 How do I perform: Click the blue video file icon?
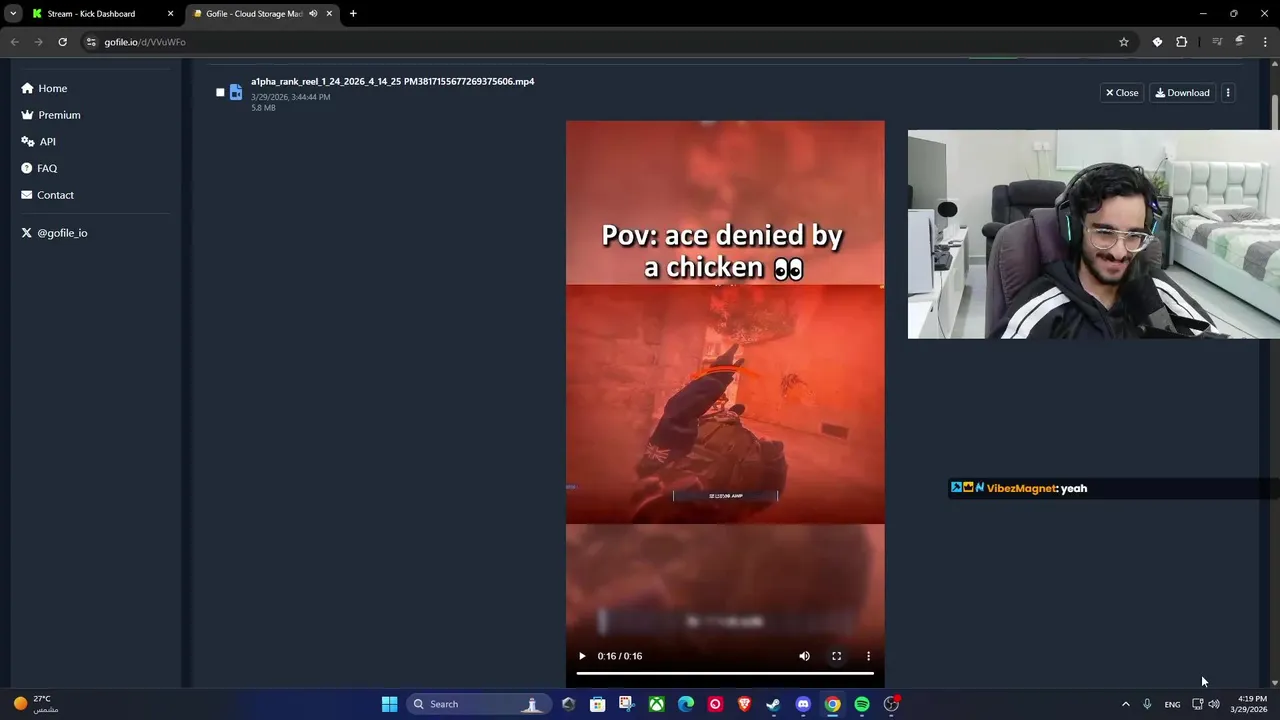[x=236, y=92]
